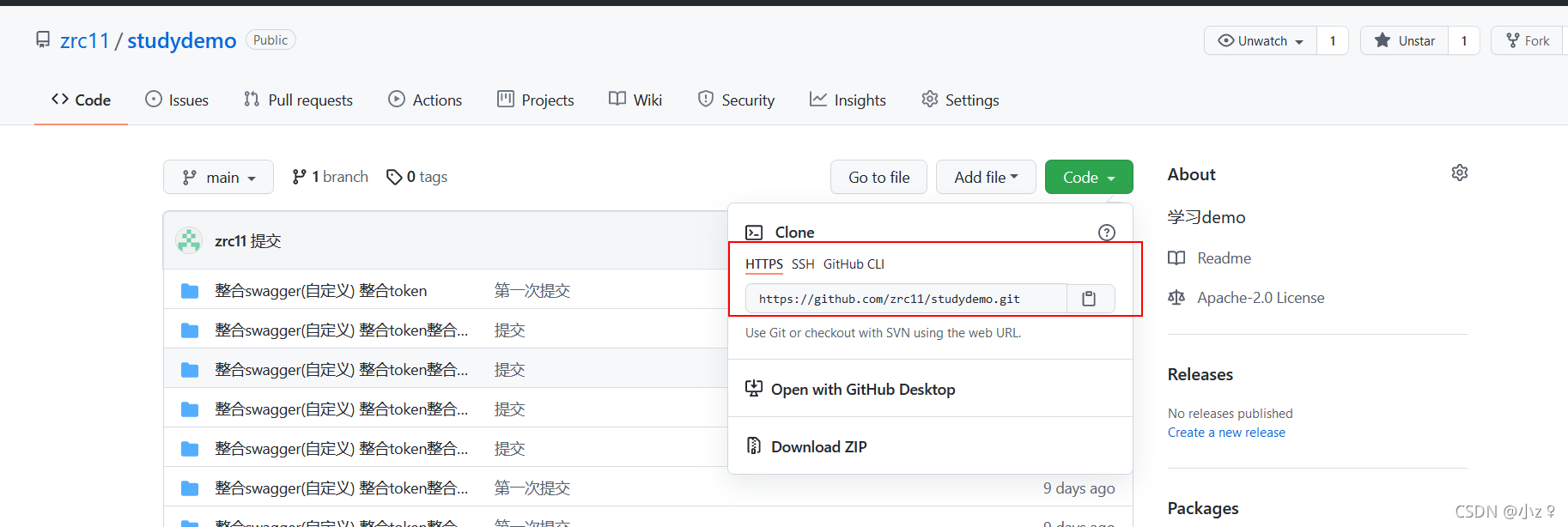
Task: Select the HTTPS clone option
Action: coord(764,264)
